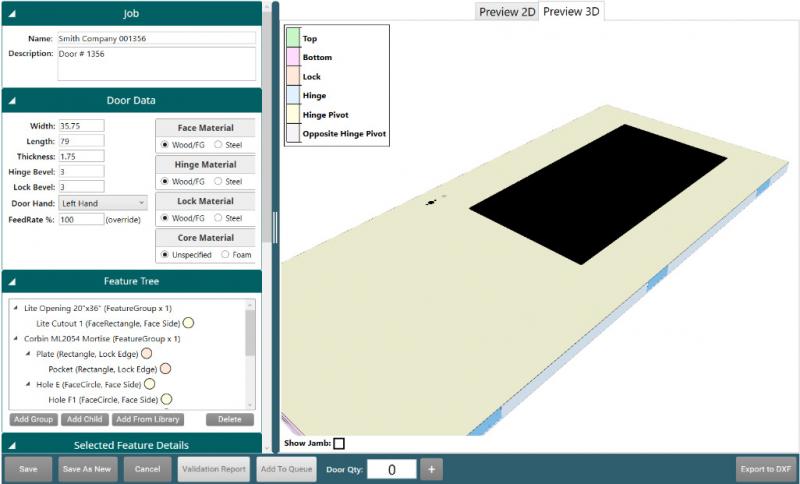Switch to the Preview 2D tab
Screen dimensions: 800x484
point(507,12)
